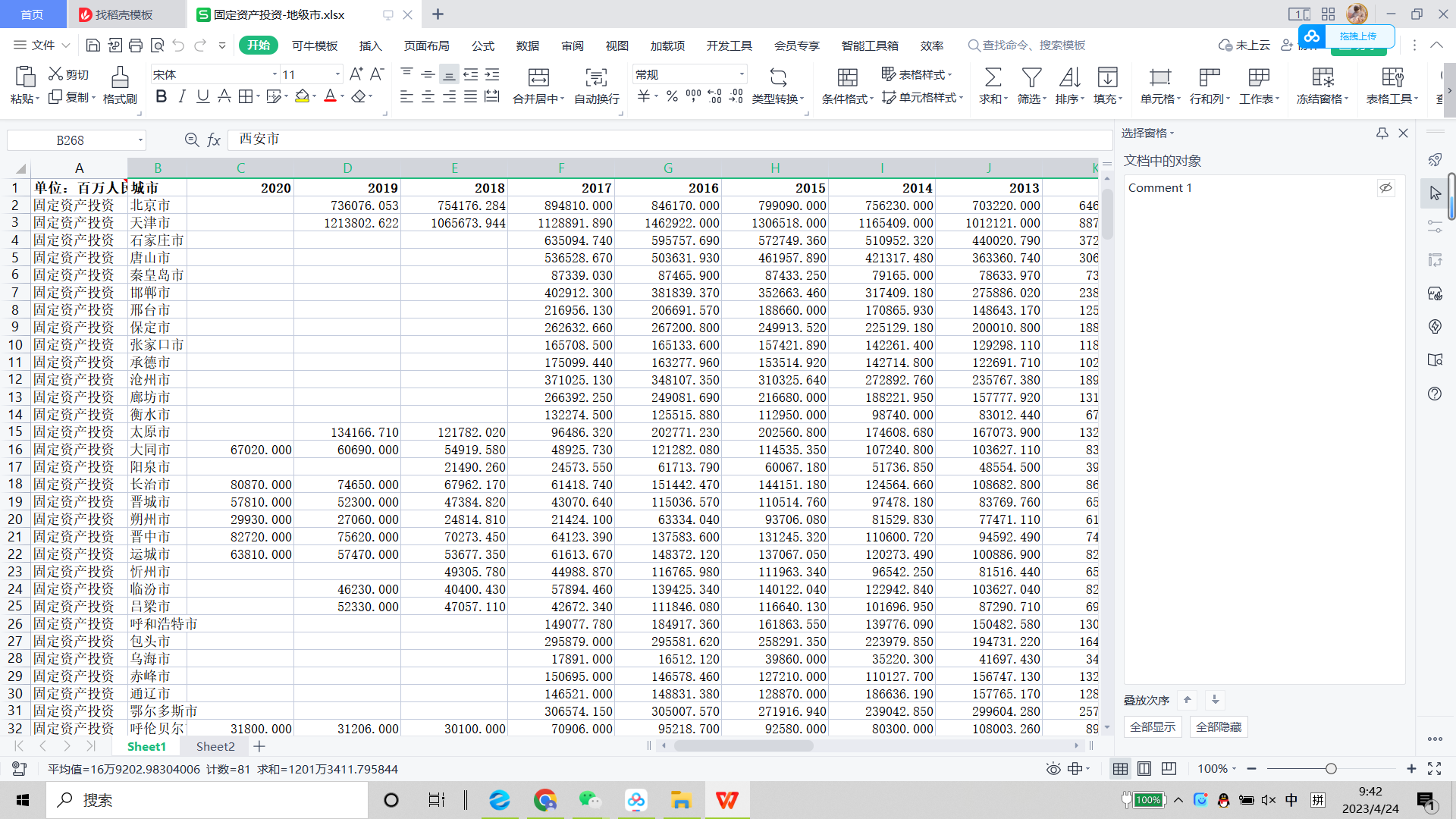
Task: Click the Freeze Panes 冻结窗格 icon
Action: tap(1323, 77)
